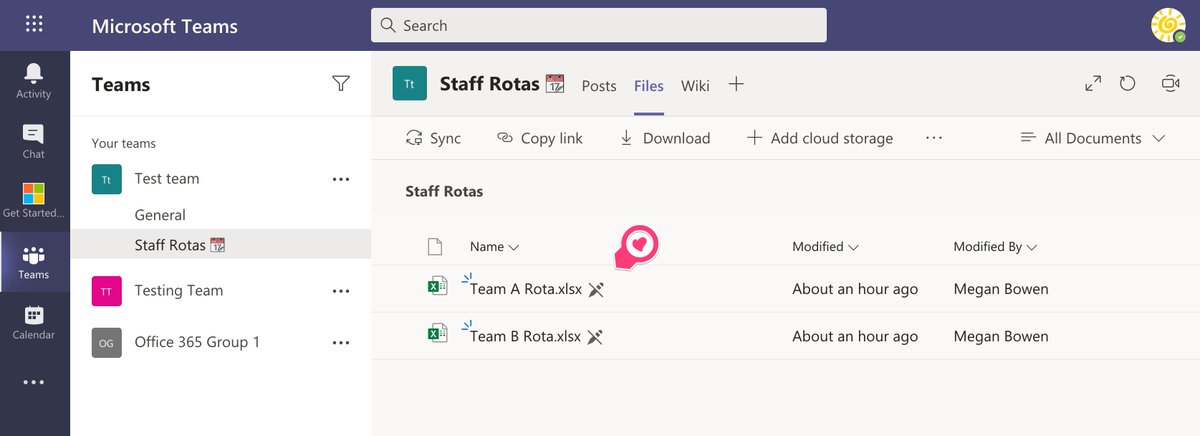Click About an hour ago for Team B Rota

click(855, 336)
